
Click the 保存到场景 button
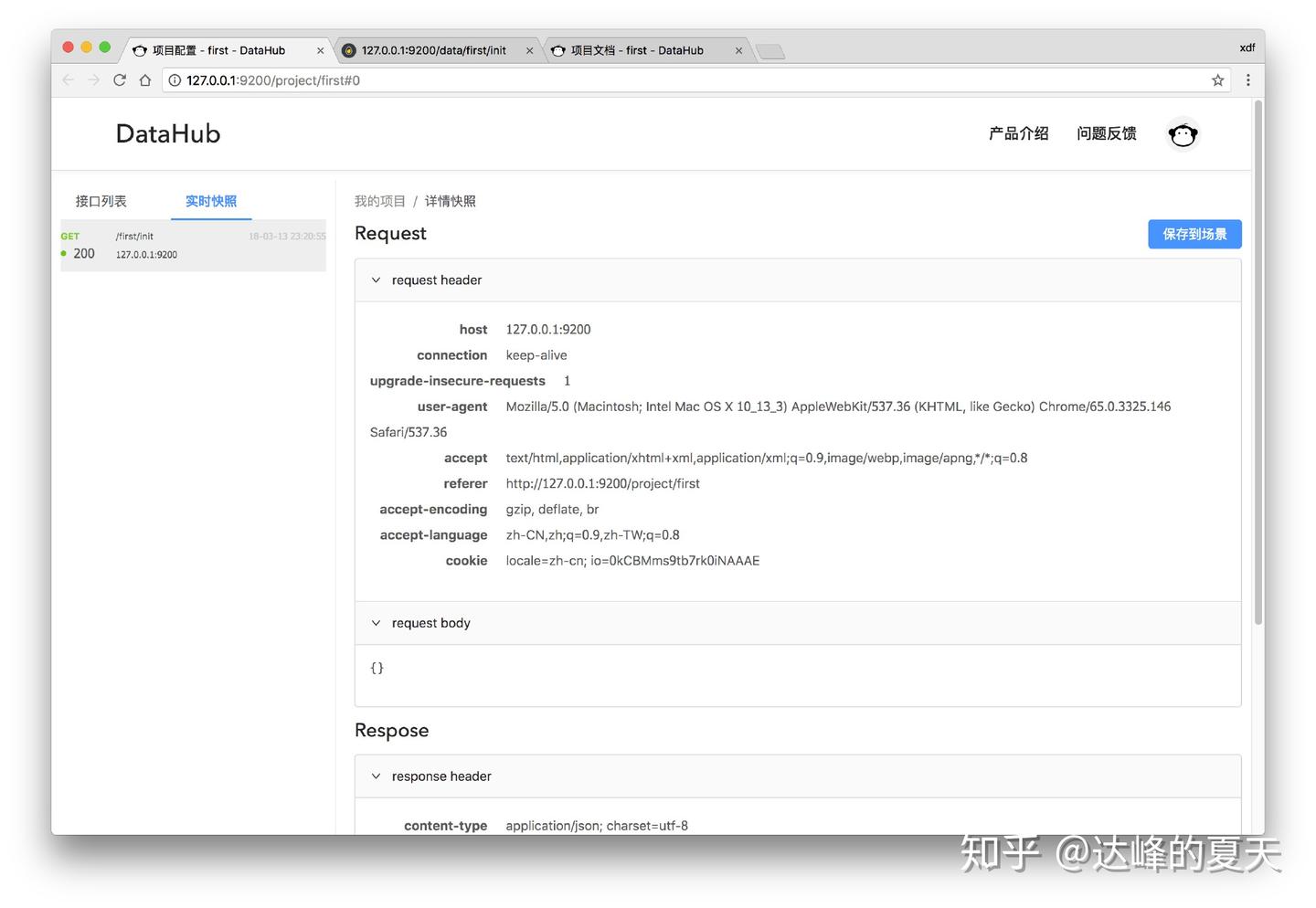pyautogui.click(x=1194, y=234)
